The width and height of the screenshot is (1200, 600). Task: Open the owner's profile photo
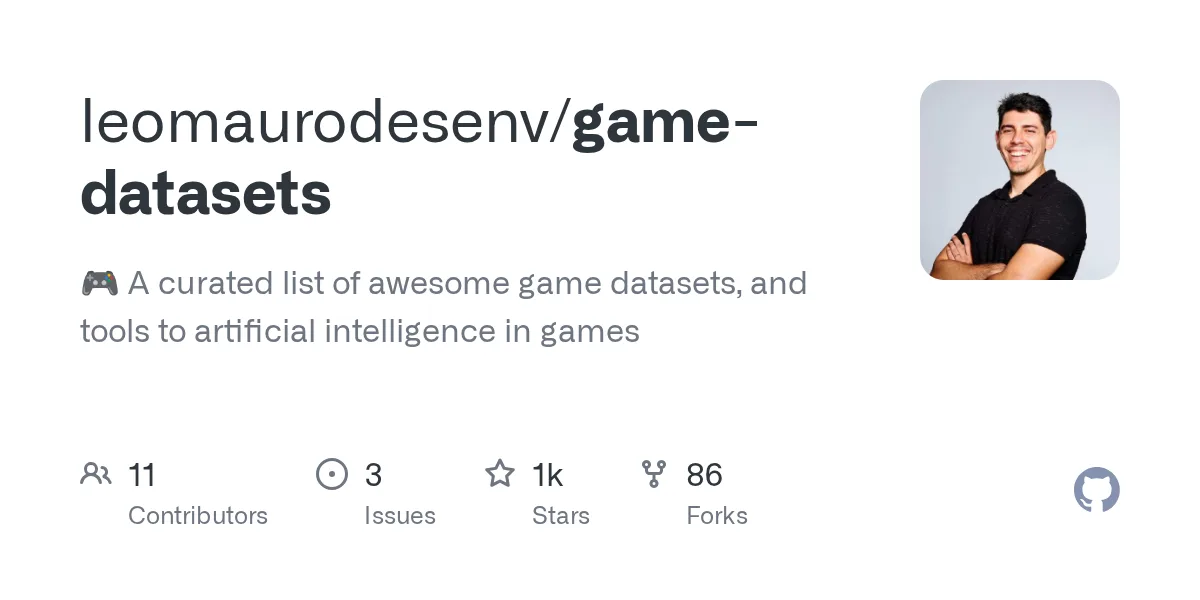click(x=1020, y=180)
